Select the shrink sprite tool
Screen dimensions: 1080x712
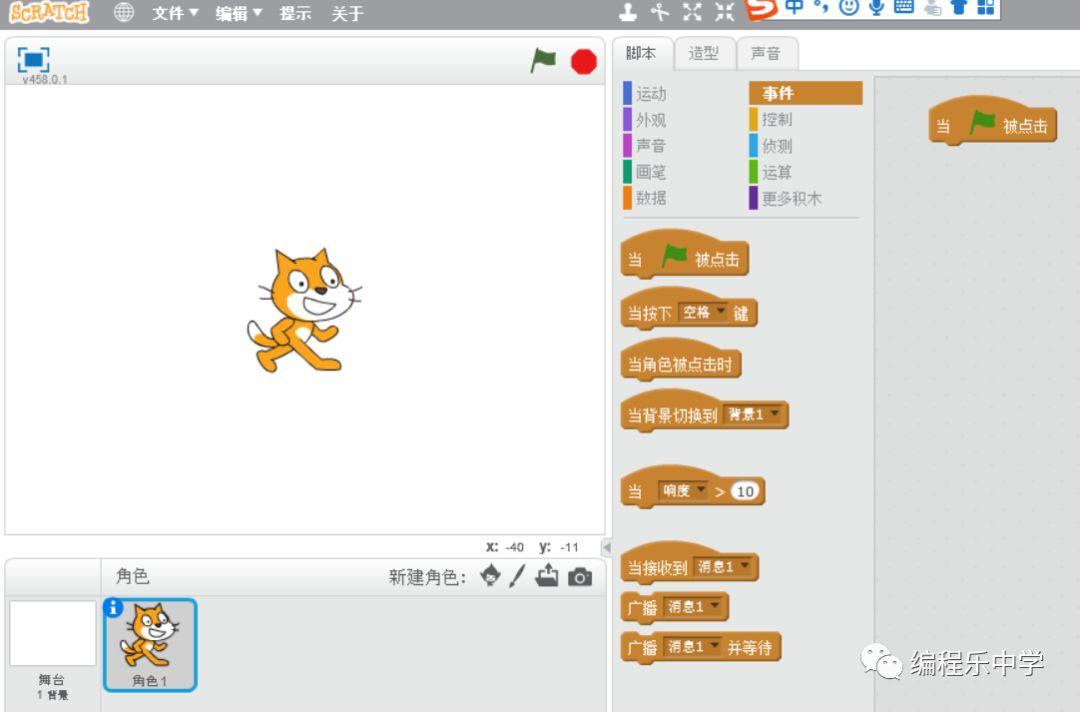724,11
